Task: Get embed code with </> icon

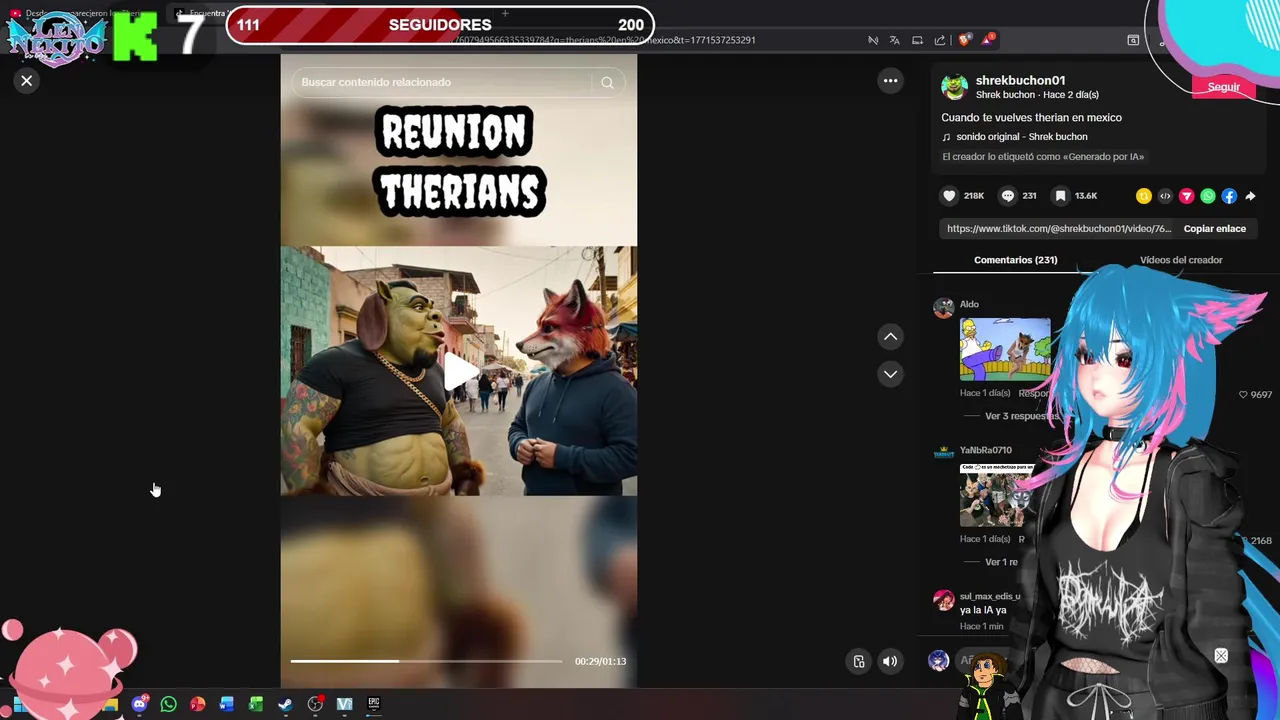Action: (x=1165, y=196)
